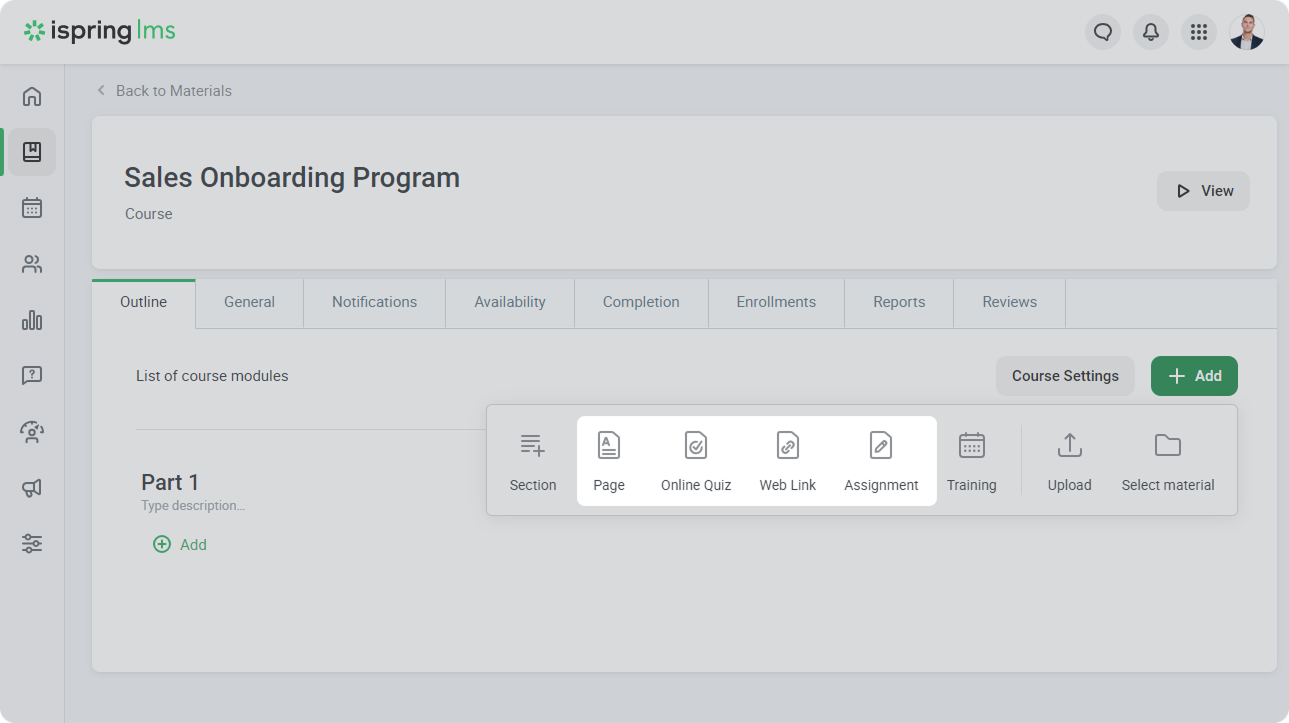This screenshot has width=1289, height=723.
Task: Open the user profile avatar menu
Action: [x=1246, y=32]
